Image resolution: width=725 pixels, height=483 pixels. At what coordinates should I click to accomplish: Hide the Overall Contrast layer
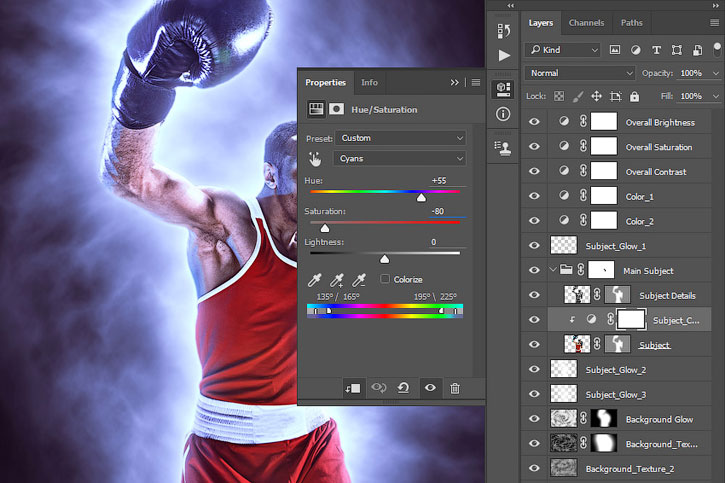coord(534,171)
